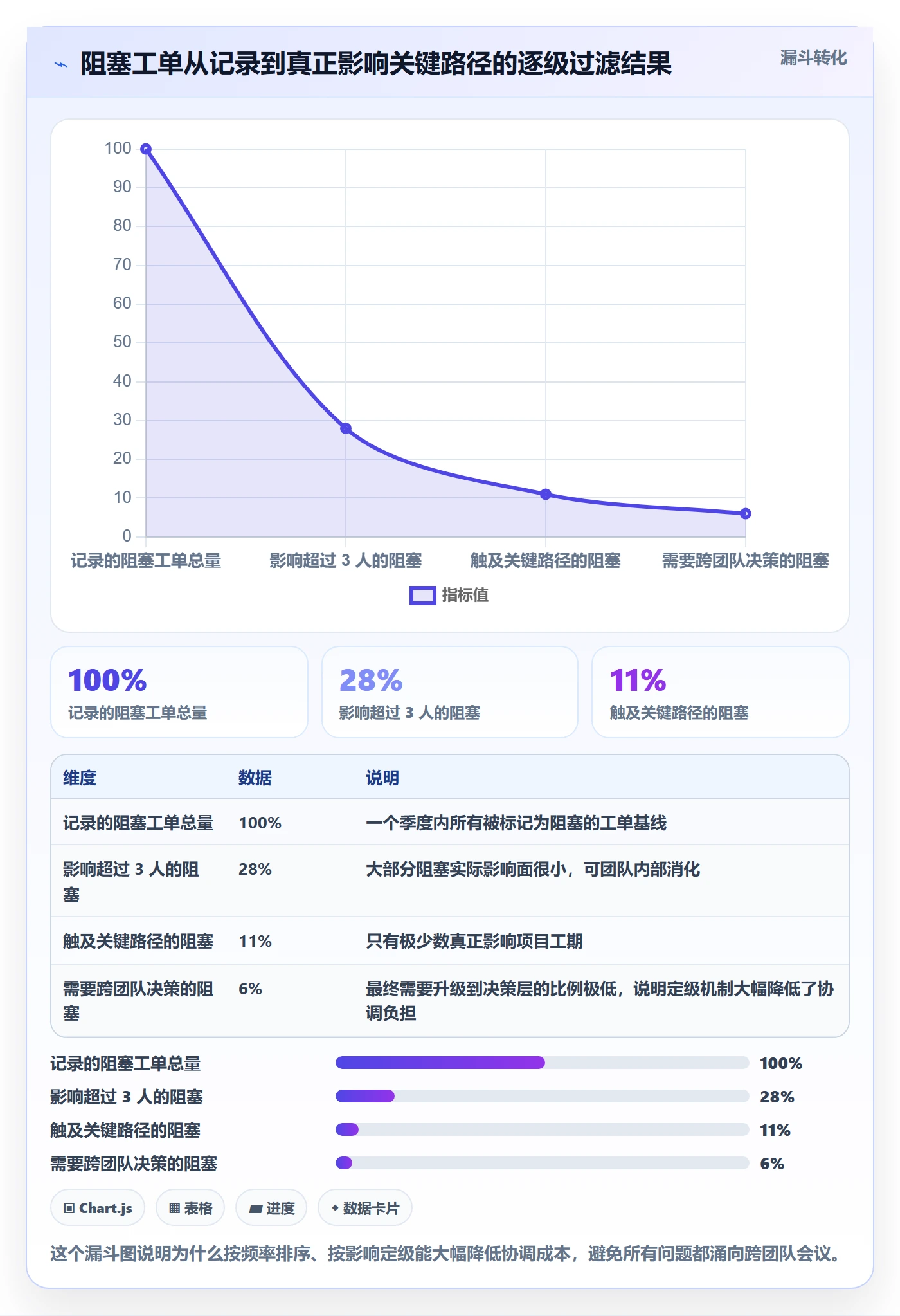This screenshot has width=900, height=1316.
Task: Sort by the 说明 column header
Action: pos(382,778)
